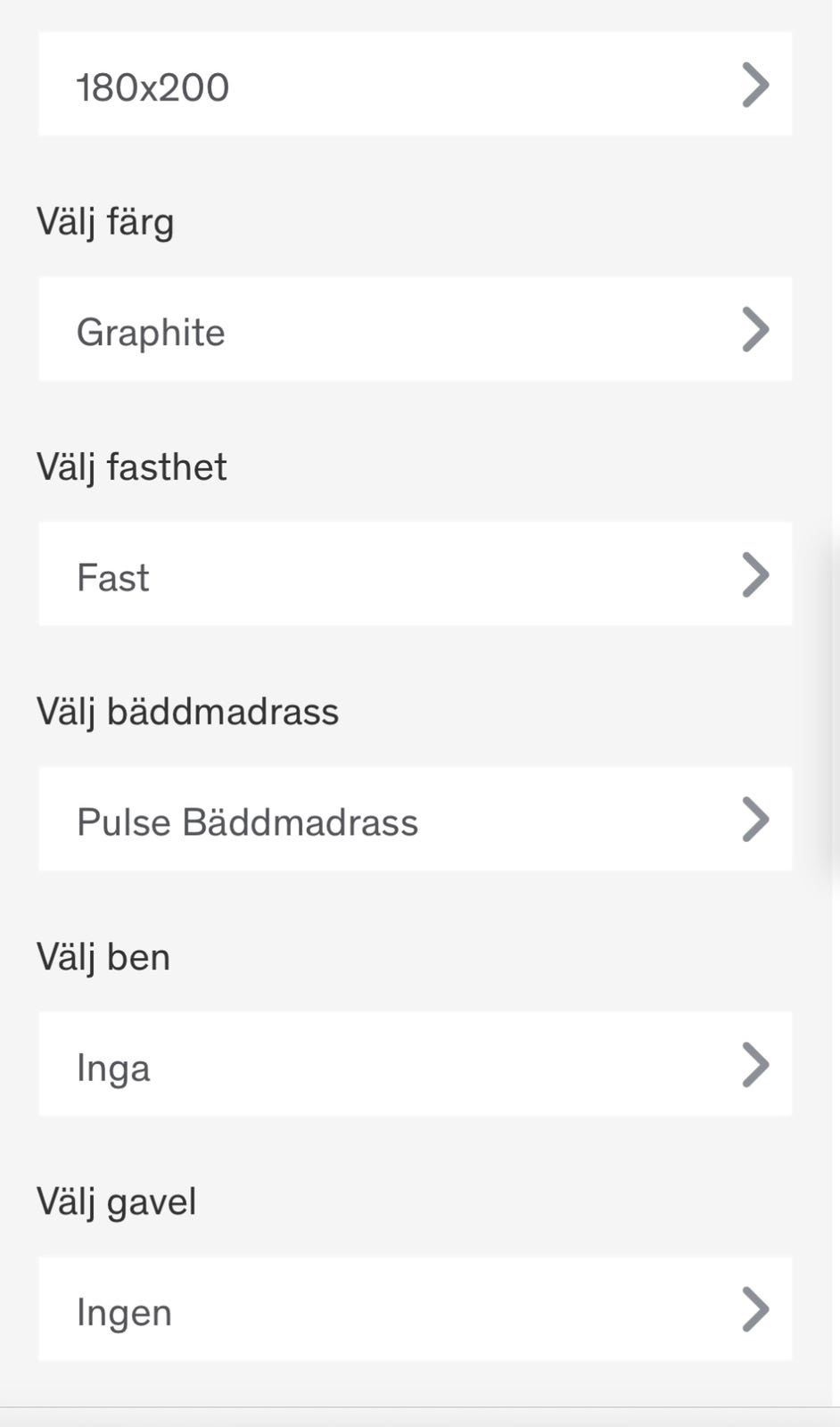840x1427 pixels.
Task: Click the 'Välj fasthet' heading
Action: (132, 466)
